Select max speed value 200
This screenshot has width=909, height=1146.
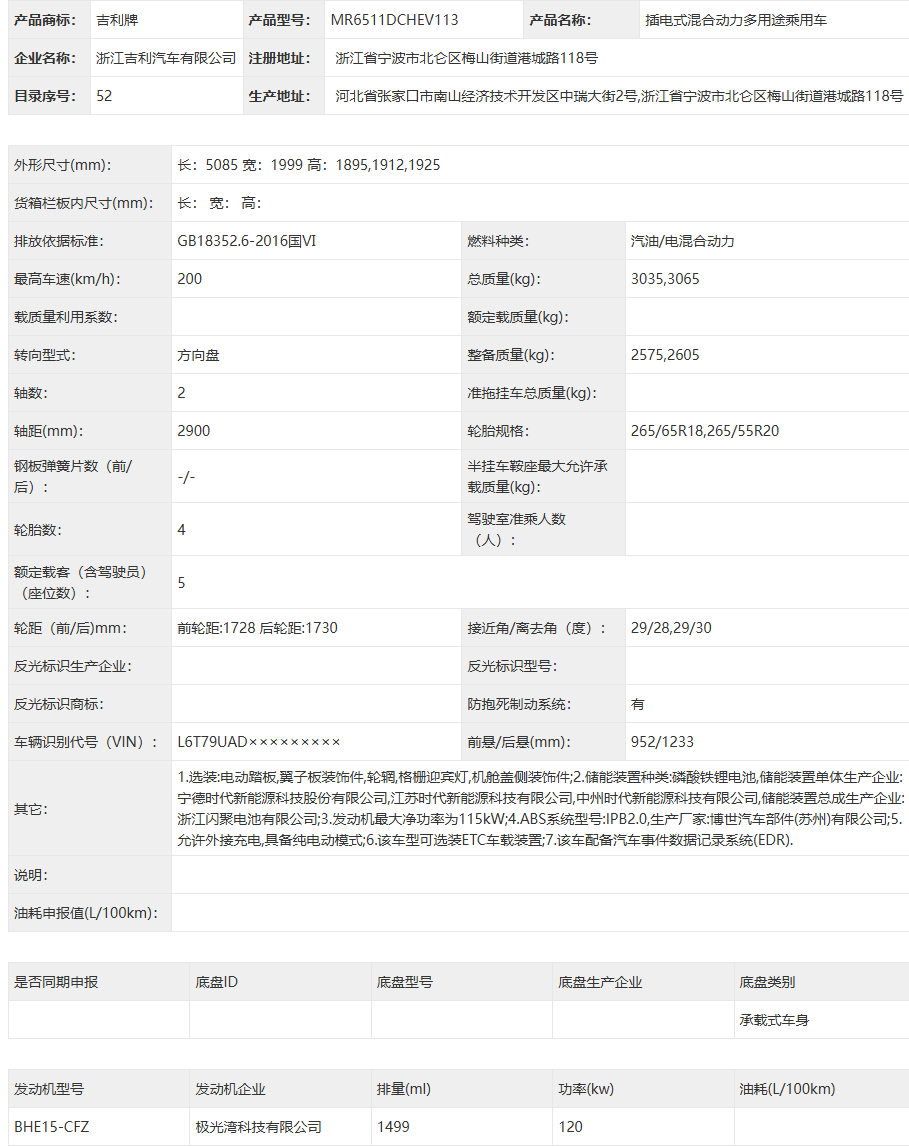pos(189,279)
